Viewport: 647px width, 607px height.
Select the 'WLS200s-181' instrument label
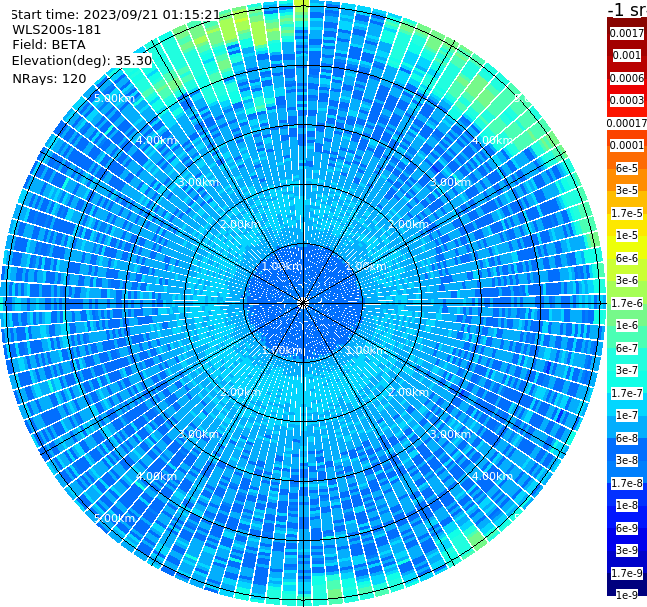(57, 30)
